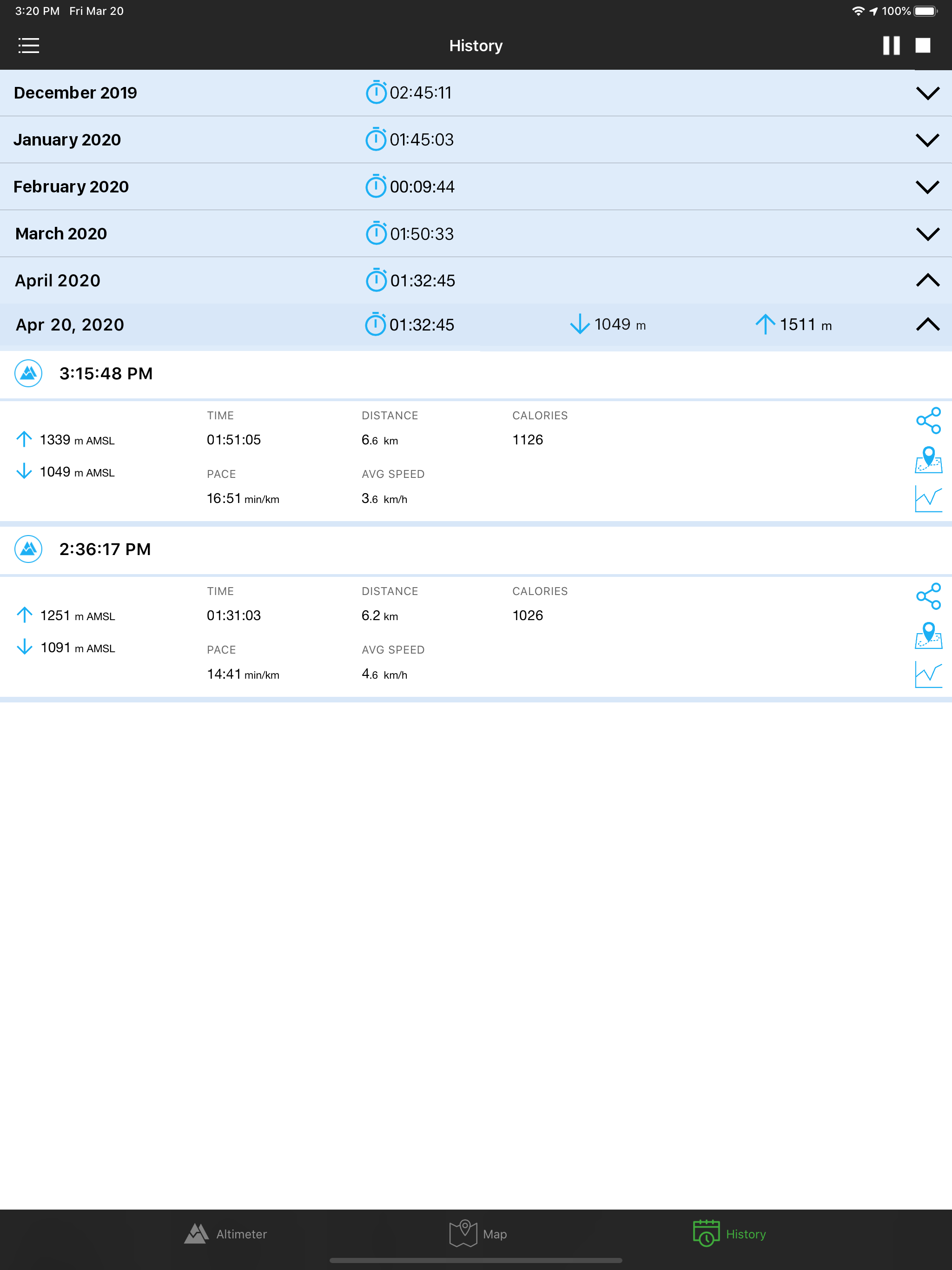The height and width of the screenshot is (1270, 952).
Task: Expand the December 2019 section
Action: [927, 93]
